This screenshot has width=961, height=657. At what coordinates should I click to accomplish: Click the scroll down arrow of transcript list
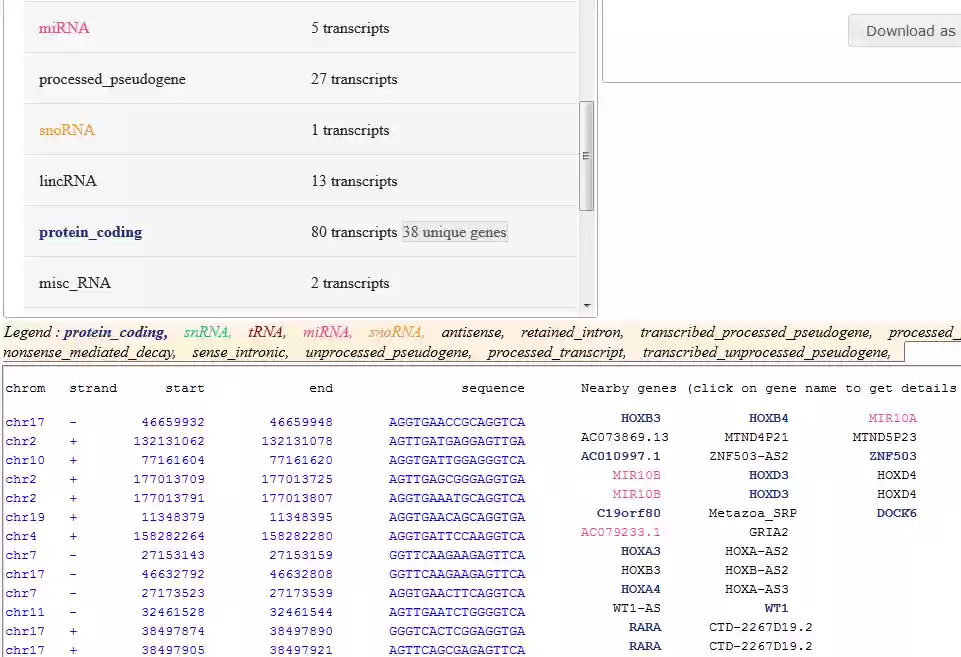587,305
